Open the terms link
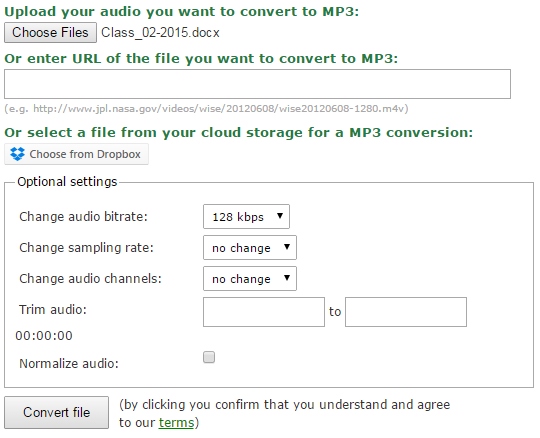 coord(176,423)
